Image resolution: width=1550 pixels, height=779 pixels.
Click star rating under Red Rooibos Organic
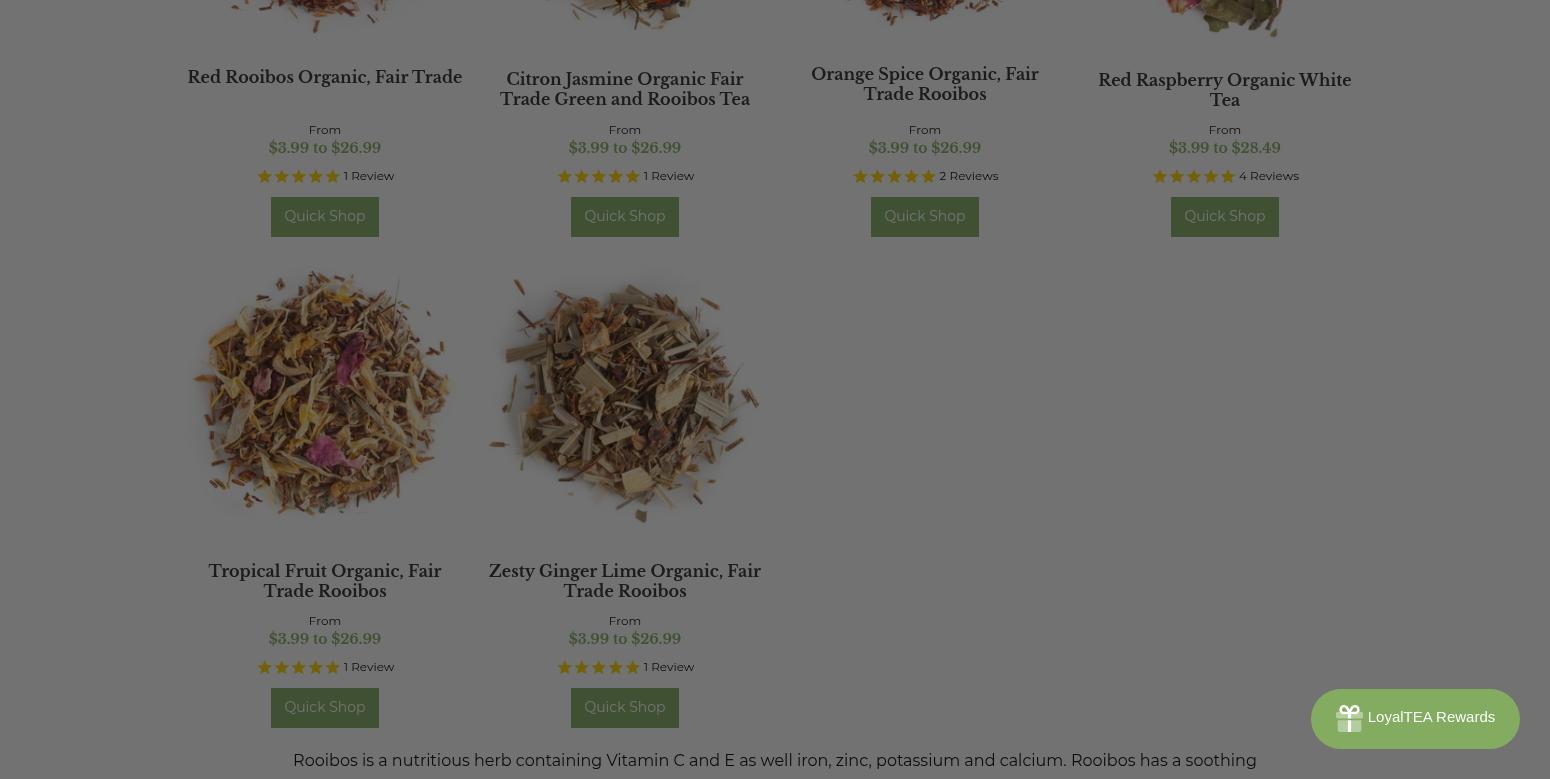click(299, 176)
